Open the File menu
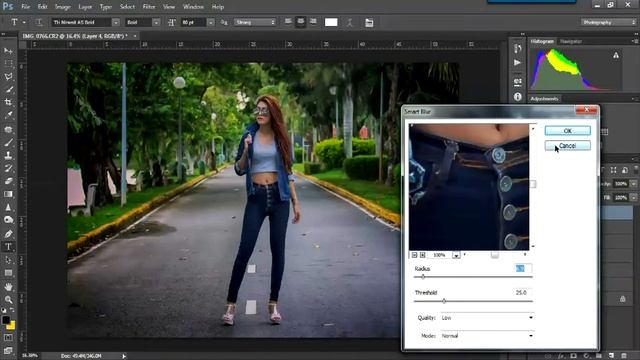This screenshot has width=640, height=360. [25, 7]
